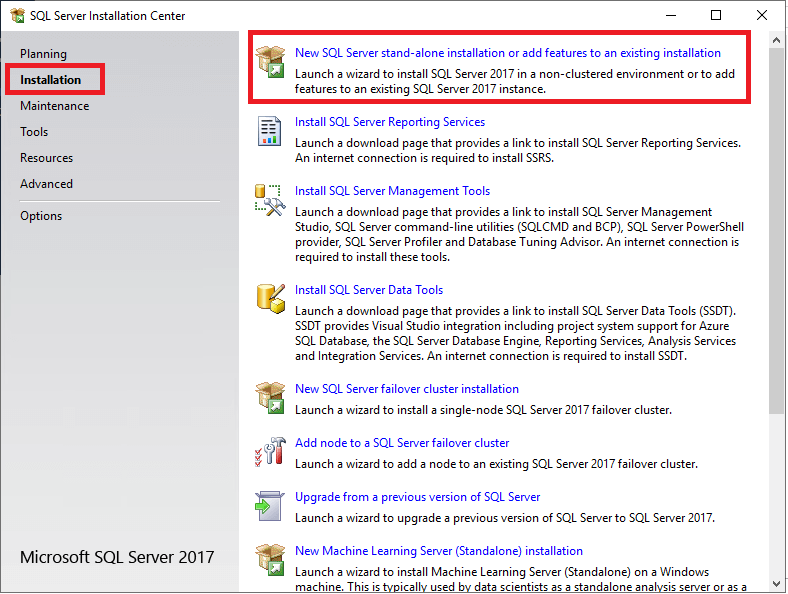Click Upgrade from a previous version link
Viewport: 788px width, 594px height.
pos(418,497)
